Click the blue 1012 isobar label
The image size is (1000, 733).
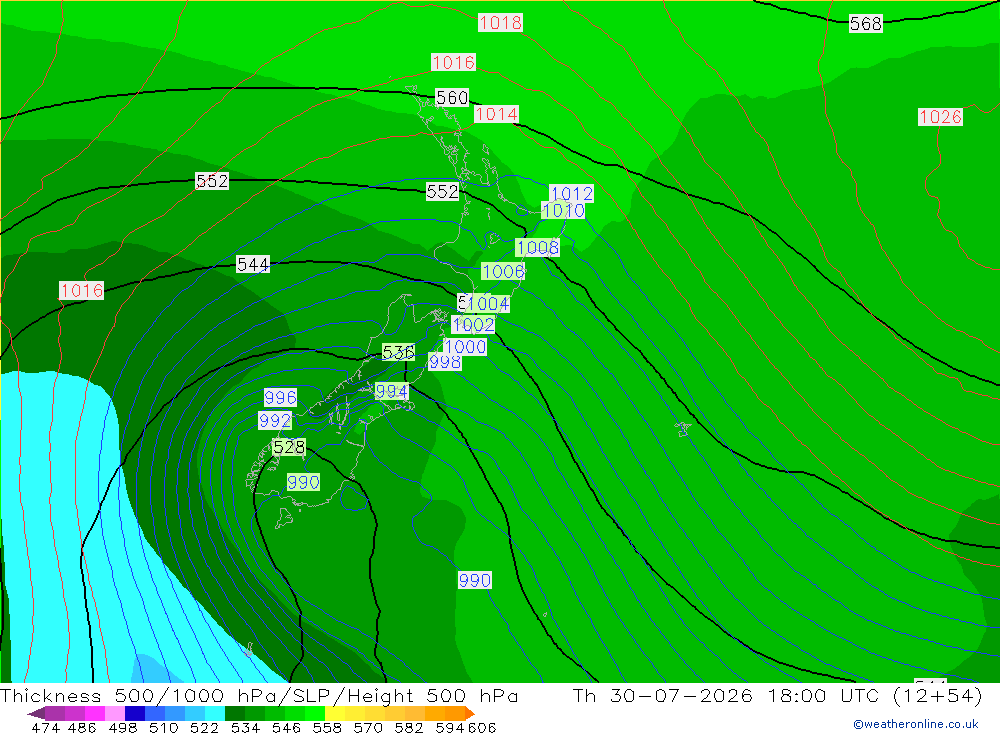pos(571,193)
